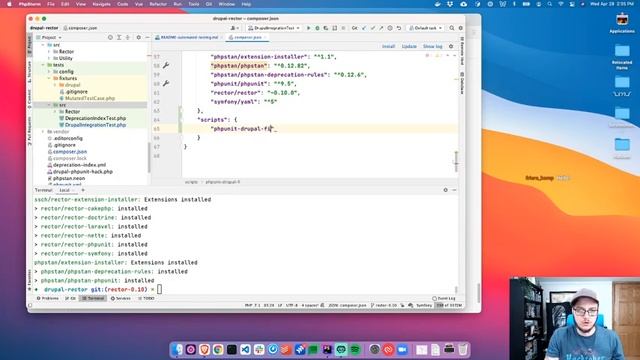Open the search everywhere magnifier in PhpStorm
This screenshot has height=360, width=640.
[x=452, y=28]
